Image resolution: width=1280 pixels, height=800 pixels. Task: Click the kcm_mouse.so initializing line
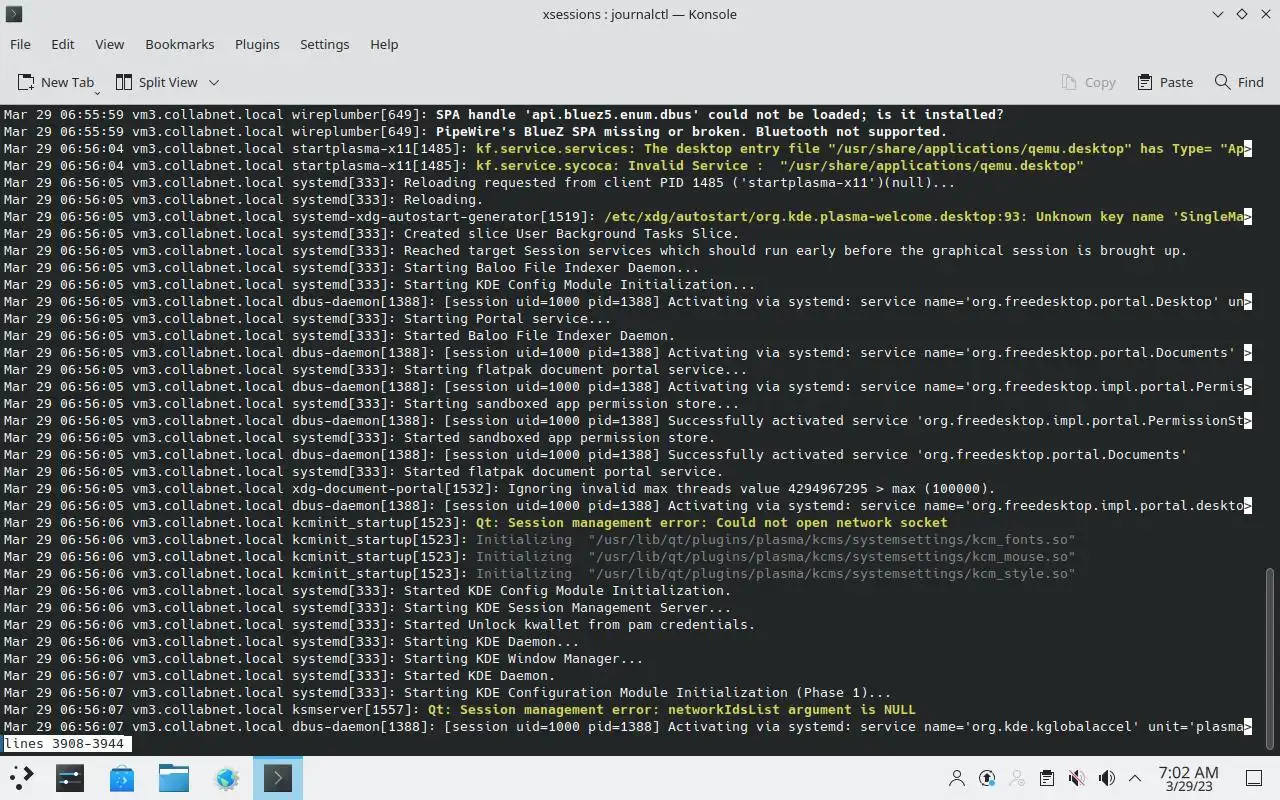[x=539, y=556]
